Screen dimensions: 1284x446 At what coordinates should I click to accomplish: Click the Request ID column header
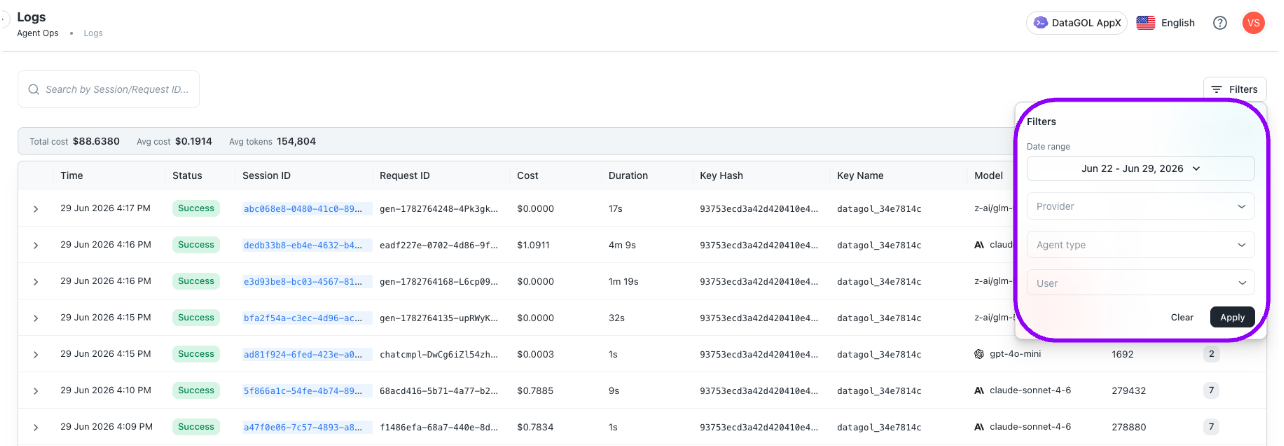(404, 175)
